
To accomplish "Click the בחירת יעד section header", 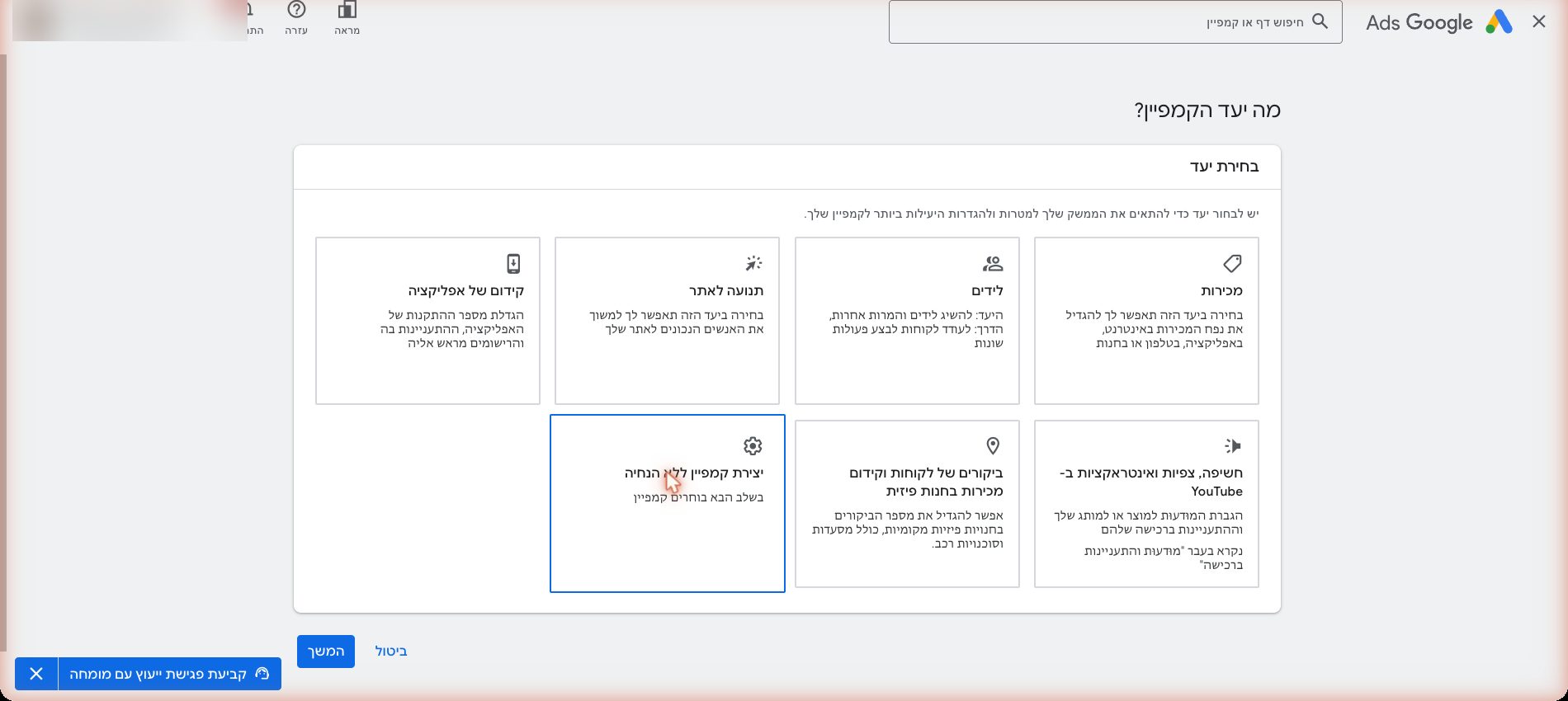I will click(1224, 167).
